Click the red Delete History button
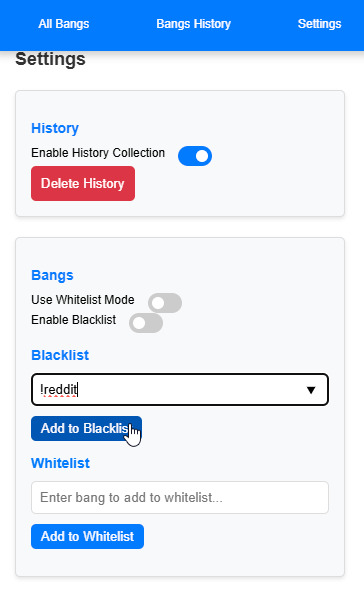This screenshot has width=364, height=593. click(83, 183)
